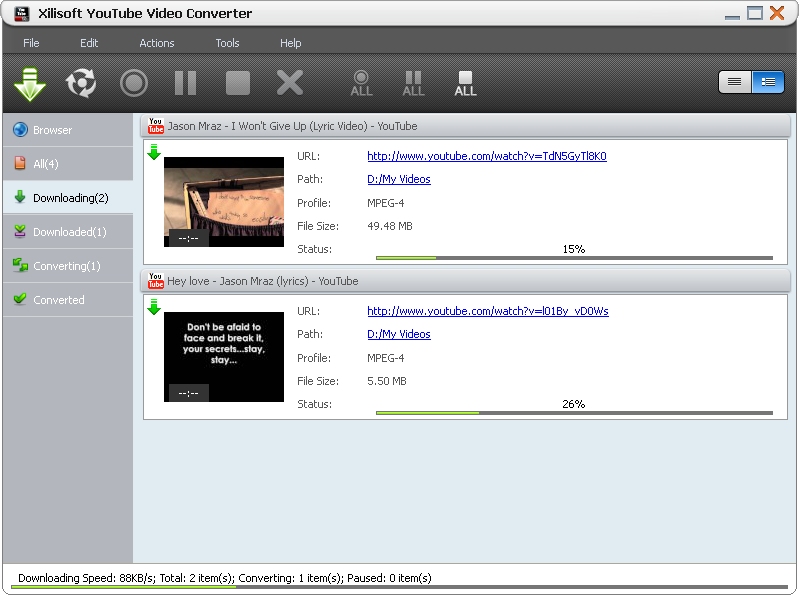
Task: Click the Xilisoft app icon in the title bar
Action: pos(21,14)
